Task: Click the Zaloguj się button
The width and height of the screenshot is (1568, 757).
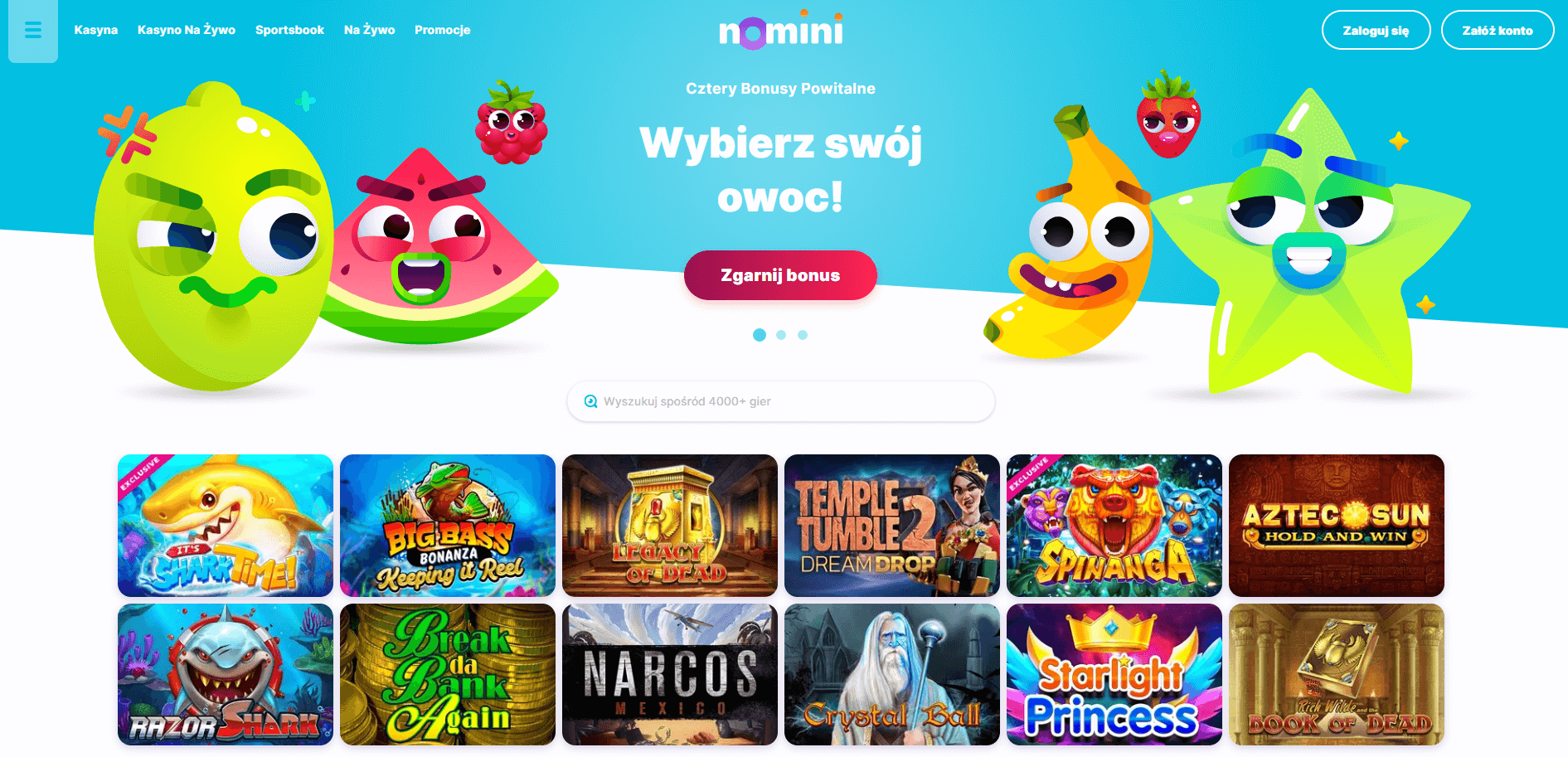Action: [x=1376, y=30]
